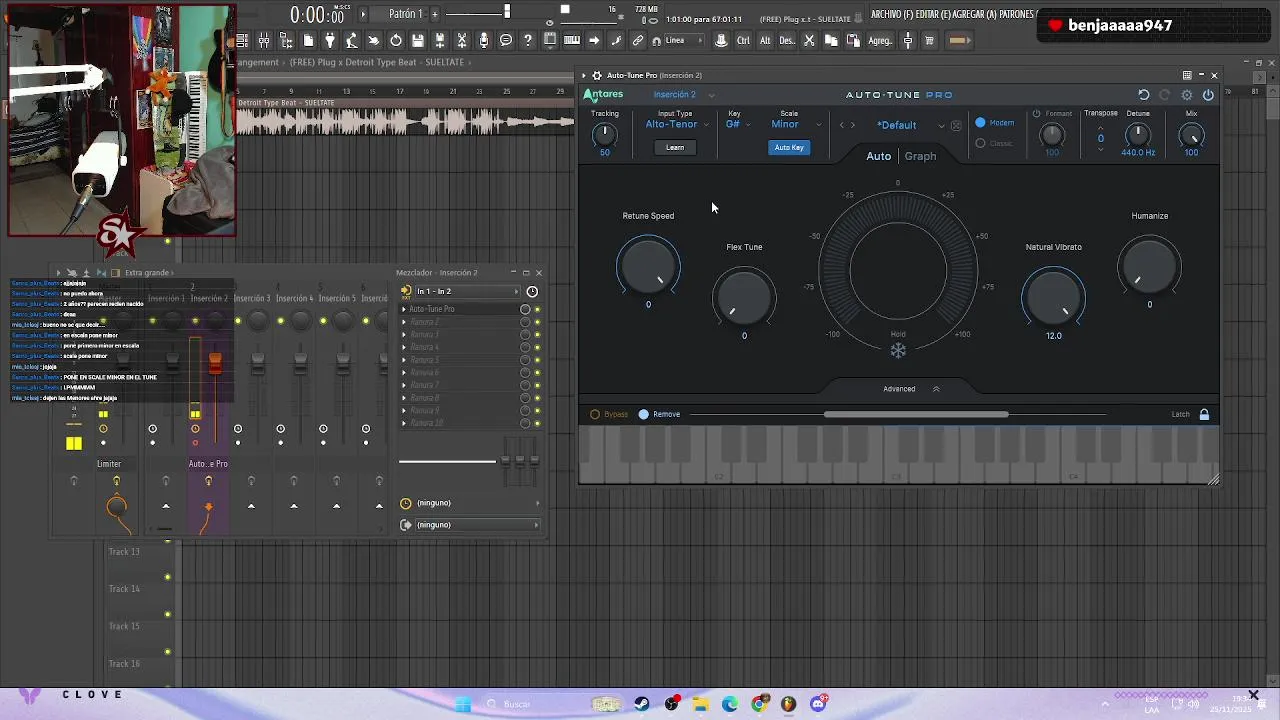Screen dimensions: 1280x720
Task: Click the speech bubble comment icon
Action: [x=506, y=41]
